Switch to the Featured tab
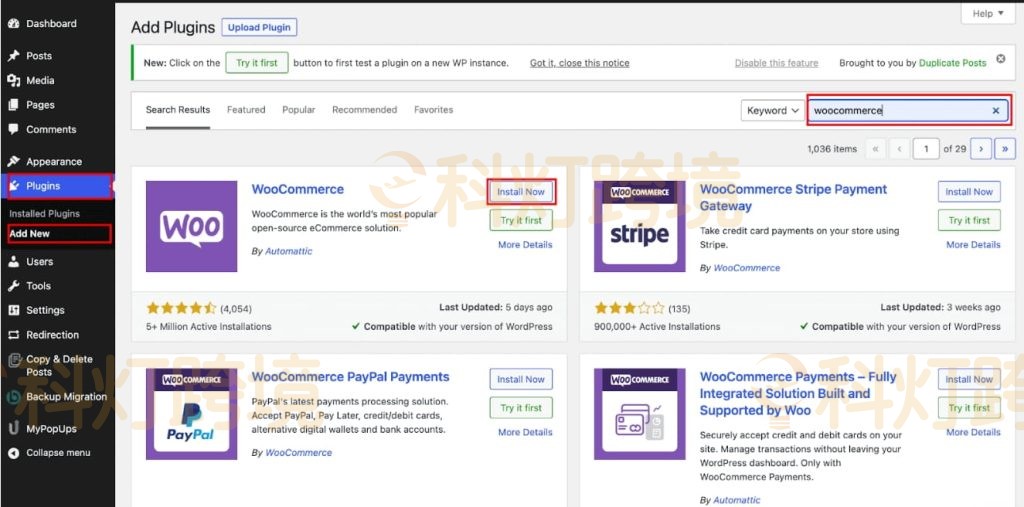This screenshot has height=507, width=1024. coord(246,110)
